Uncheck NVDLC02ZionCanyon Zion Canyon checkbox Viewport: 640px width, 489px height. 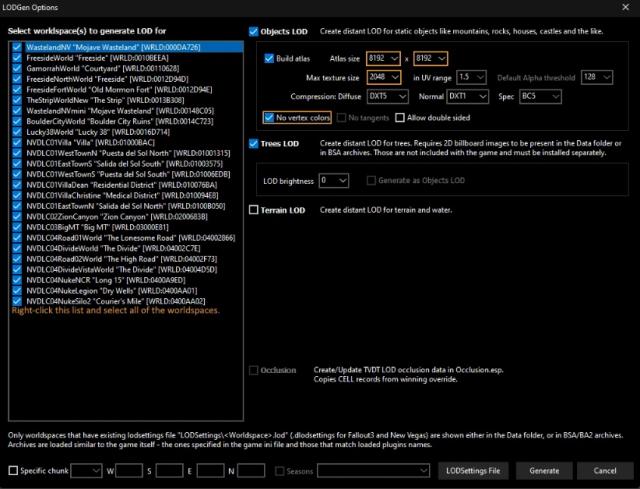(x=17, y=216)
